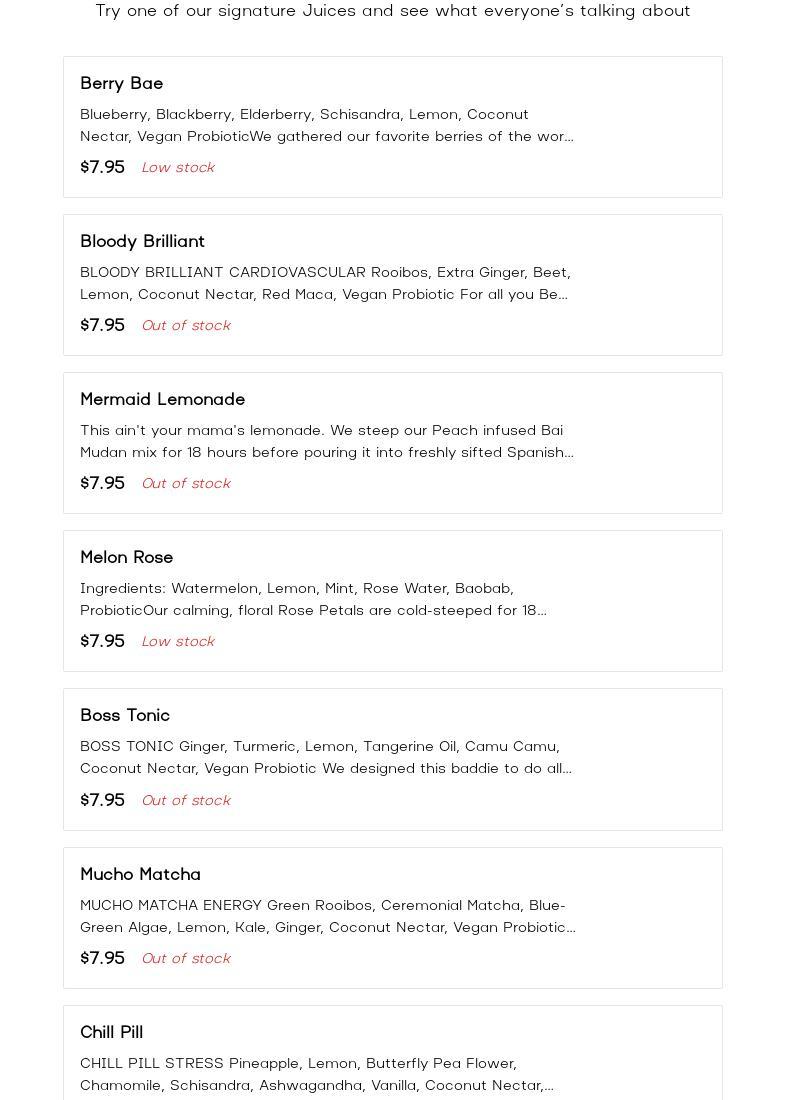The image size is (785, 1100).
Task: Click the Low stock label under Melon Rose
Action: 178,641
